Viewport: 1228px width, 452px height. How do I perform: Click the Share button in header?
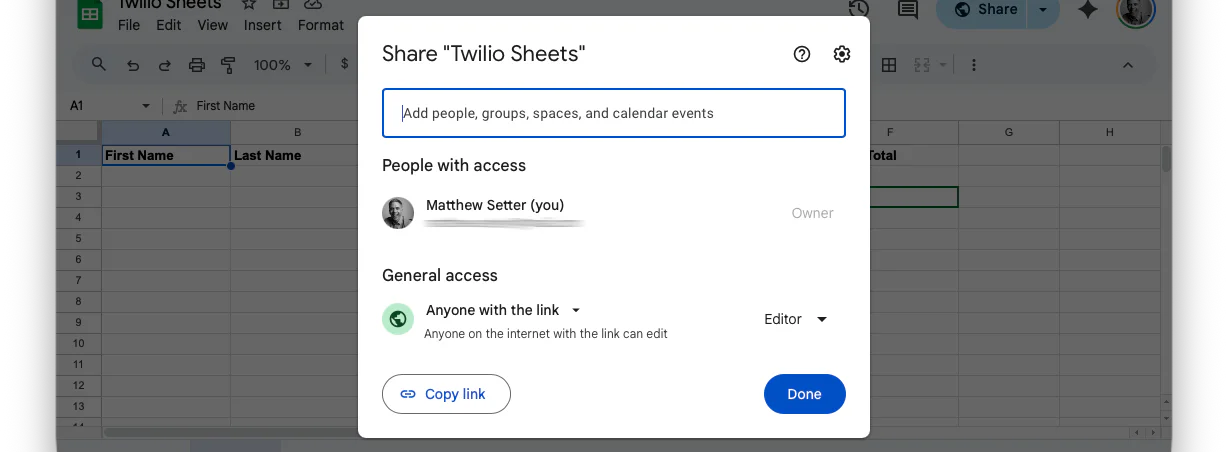986,10
